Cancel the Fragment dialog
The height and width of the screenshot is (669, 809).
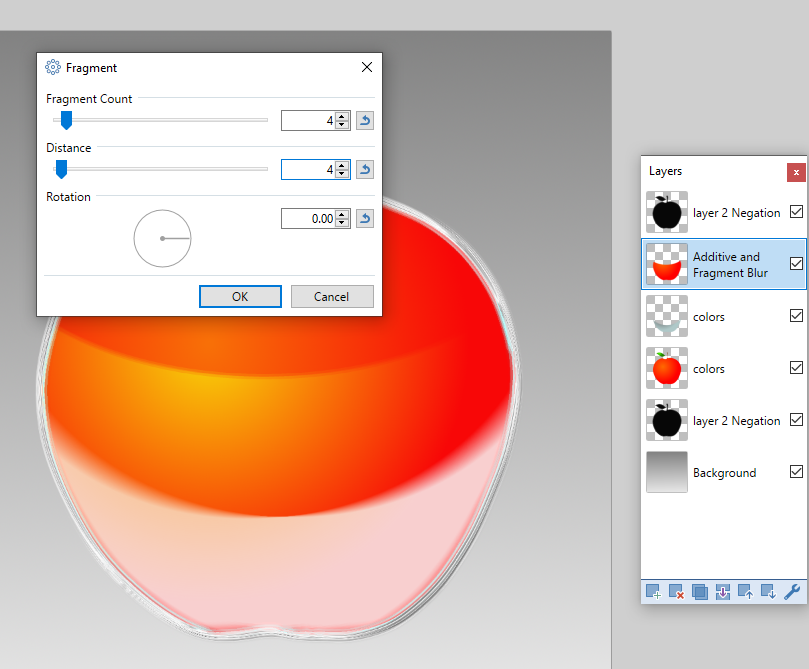pos(332,297)
